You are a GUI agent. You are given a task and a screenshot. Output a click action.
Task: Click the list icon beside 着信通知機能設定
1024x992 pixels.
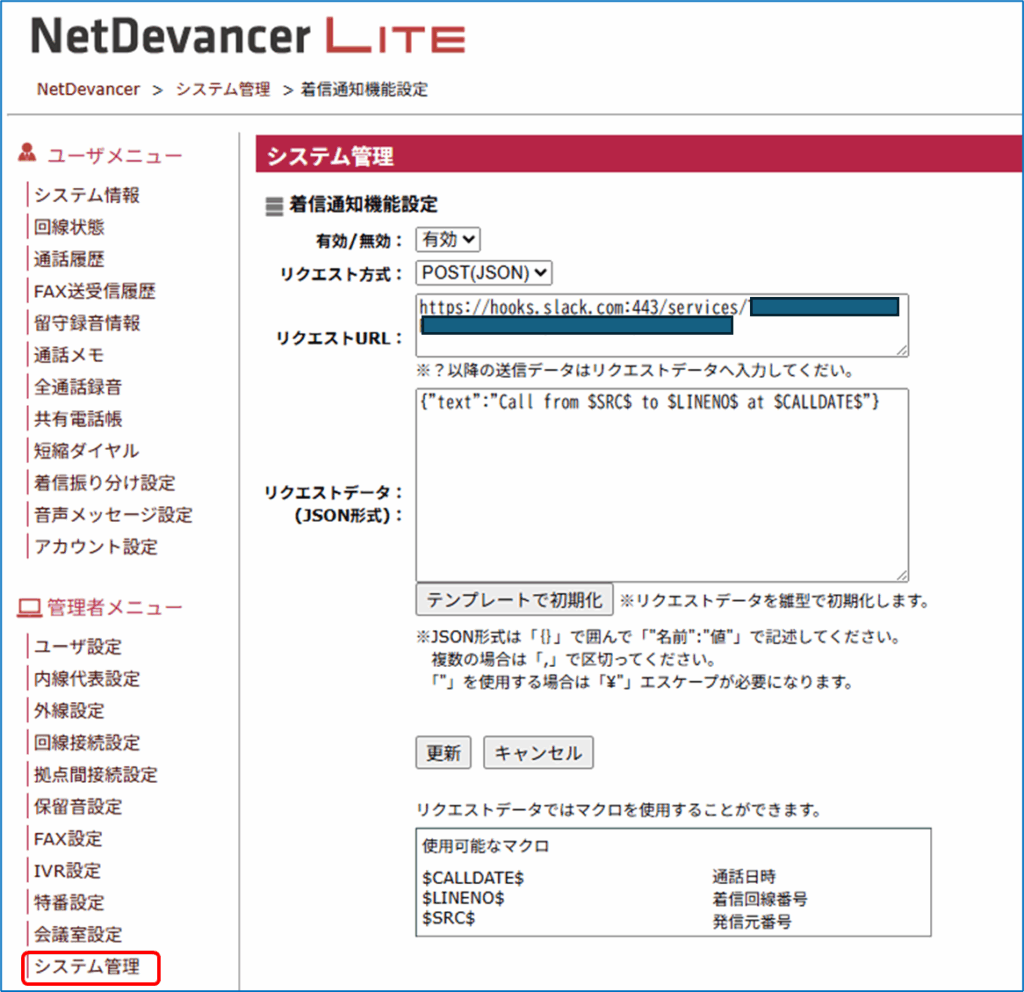click(x=274, y=206)
